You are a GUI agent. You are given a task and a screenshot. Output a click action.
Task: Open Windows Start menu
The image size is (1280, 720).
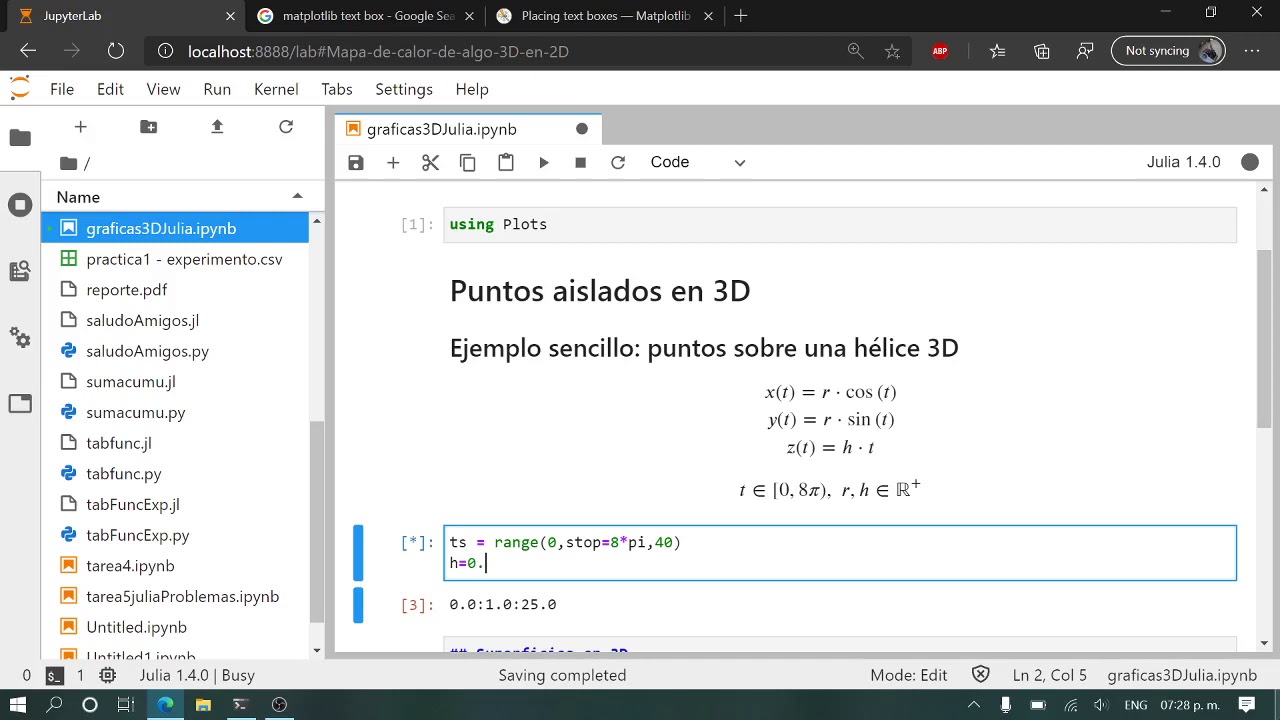tap(18, 705)
